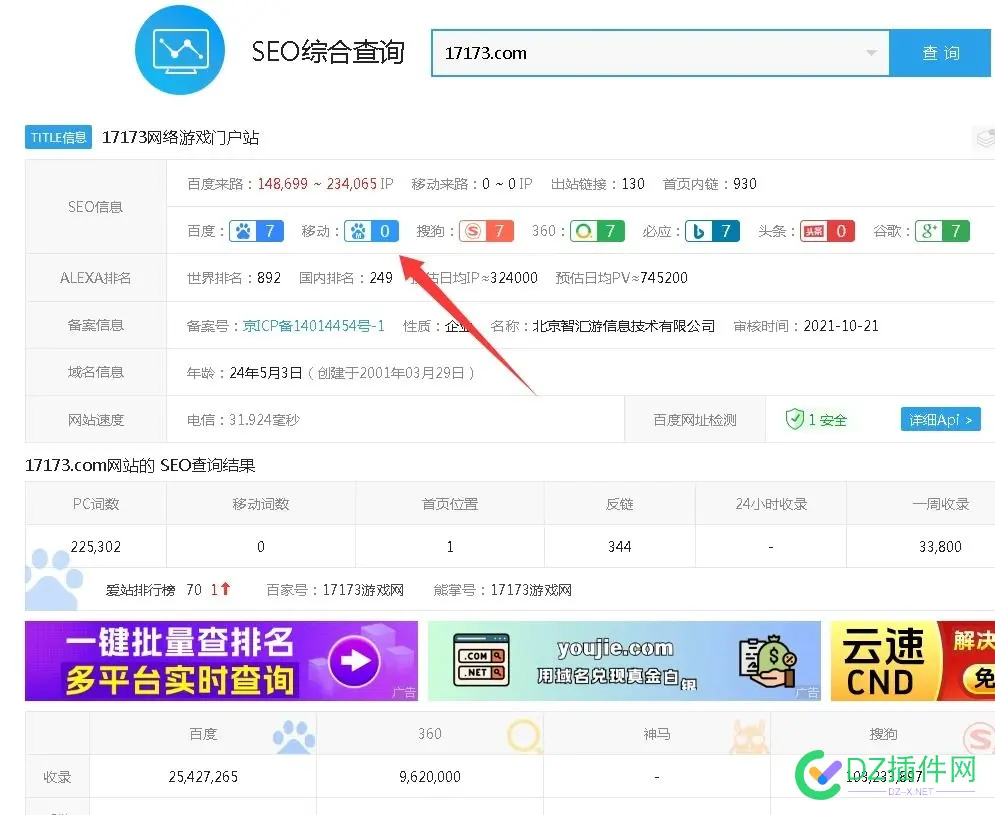Click the 预估日均PV≈745200 text

[621, 277]
